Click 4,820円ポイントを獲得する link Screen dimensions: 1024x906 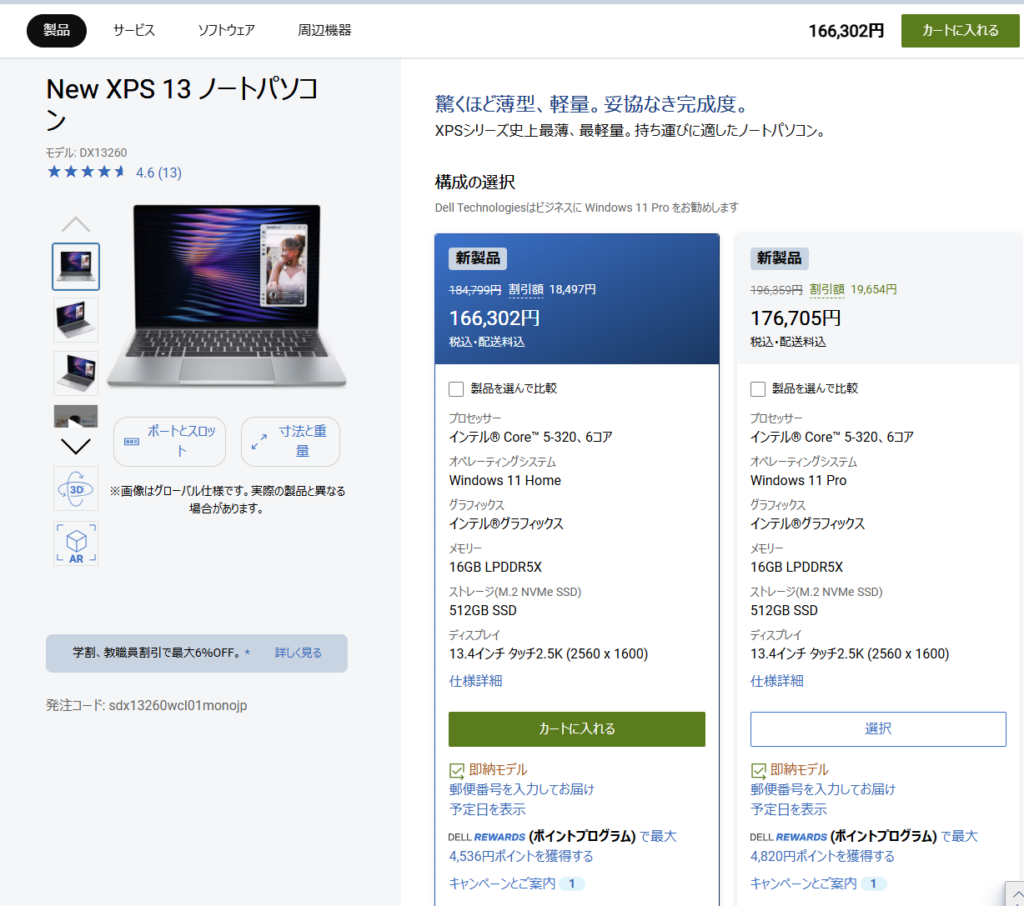tap(822, 856)
